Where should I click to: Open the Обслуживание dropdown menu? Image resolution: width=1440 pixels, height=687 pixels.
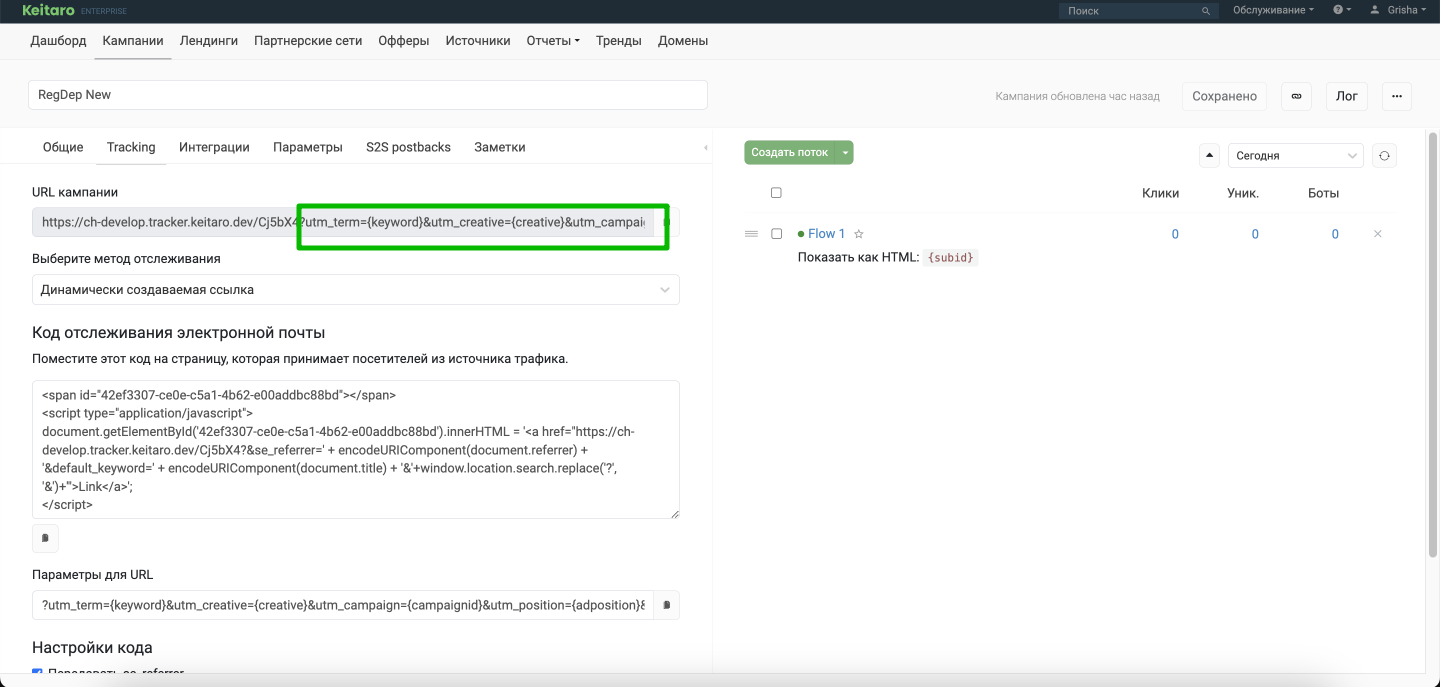1273,10
